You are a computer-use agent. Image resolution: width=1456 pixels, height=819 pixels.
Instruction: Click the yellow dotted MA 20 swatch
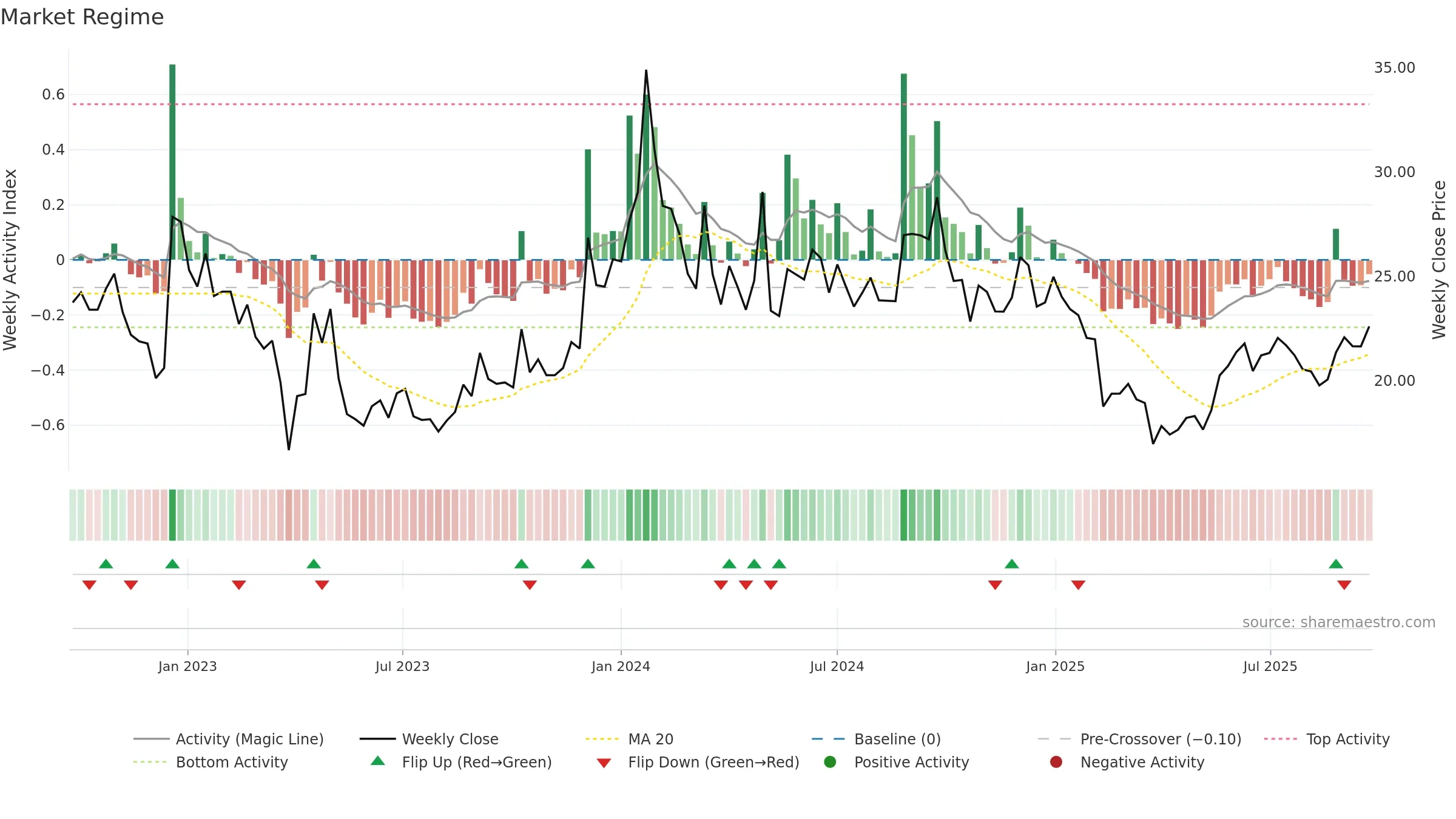[x=602, y=739]
